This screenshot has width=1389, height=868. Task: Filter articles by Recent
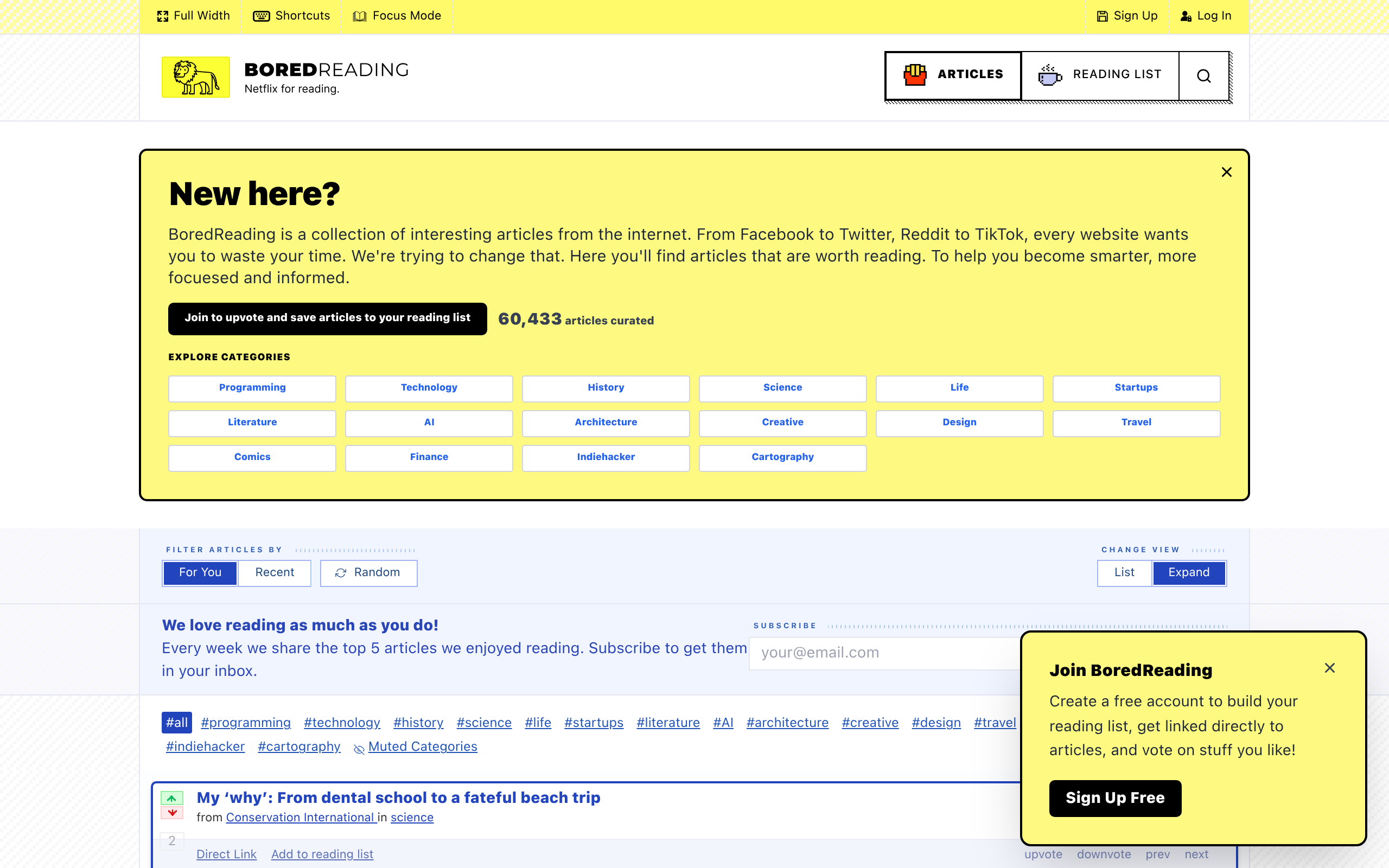(275, 572)
